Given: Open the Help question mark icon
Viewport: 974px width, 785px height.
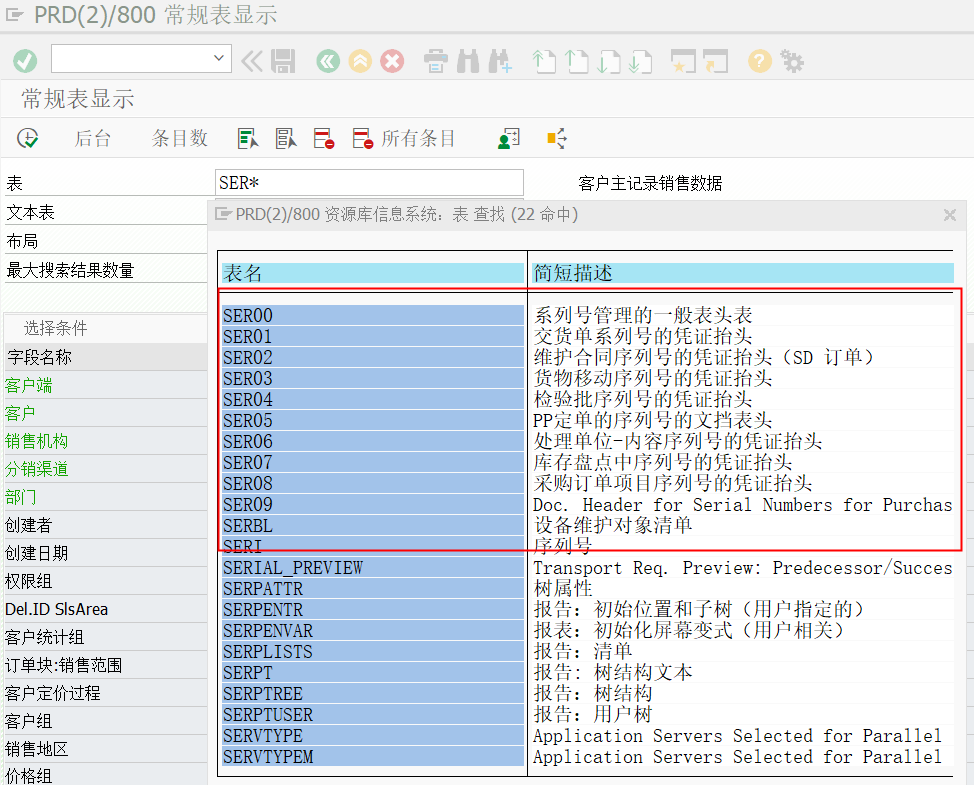Looking at the screenshot, I should 760,61.
